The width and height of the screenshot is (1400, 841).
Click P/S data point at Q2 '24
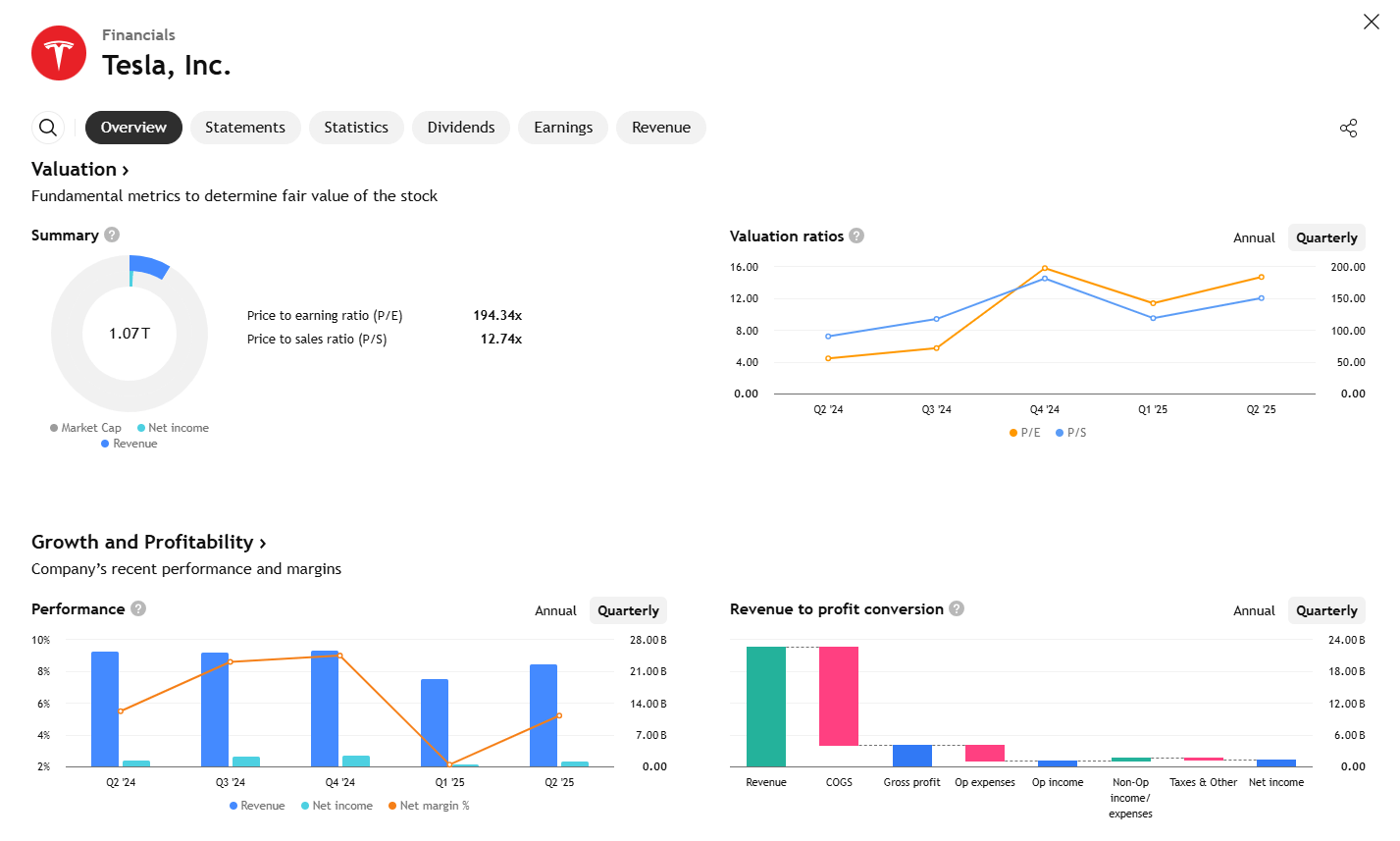tap(828, 337)
